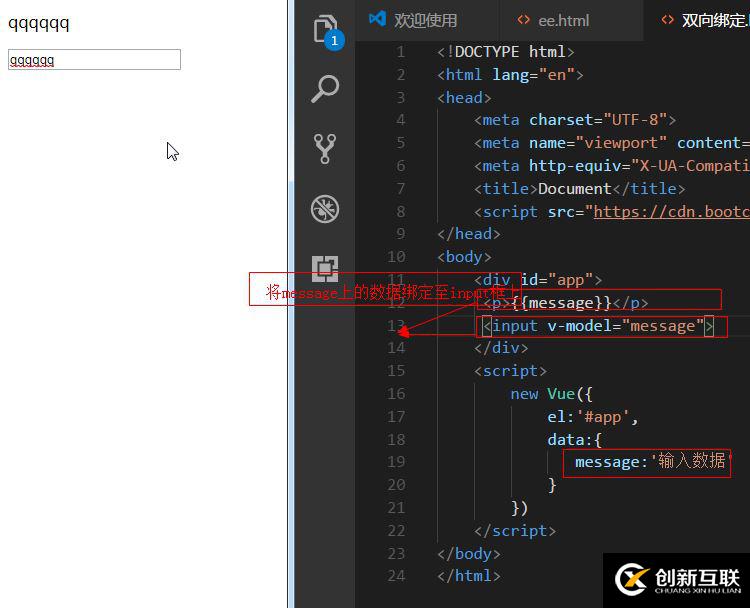Click the VS Code logo on welcome tab
Screen dimensions: 750x608
[377, 19]
